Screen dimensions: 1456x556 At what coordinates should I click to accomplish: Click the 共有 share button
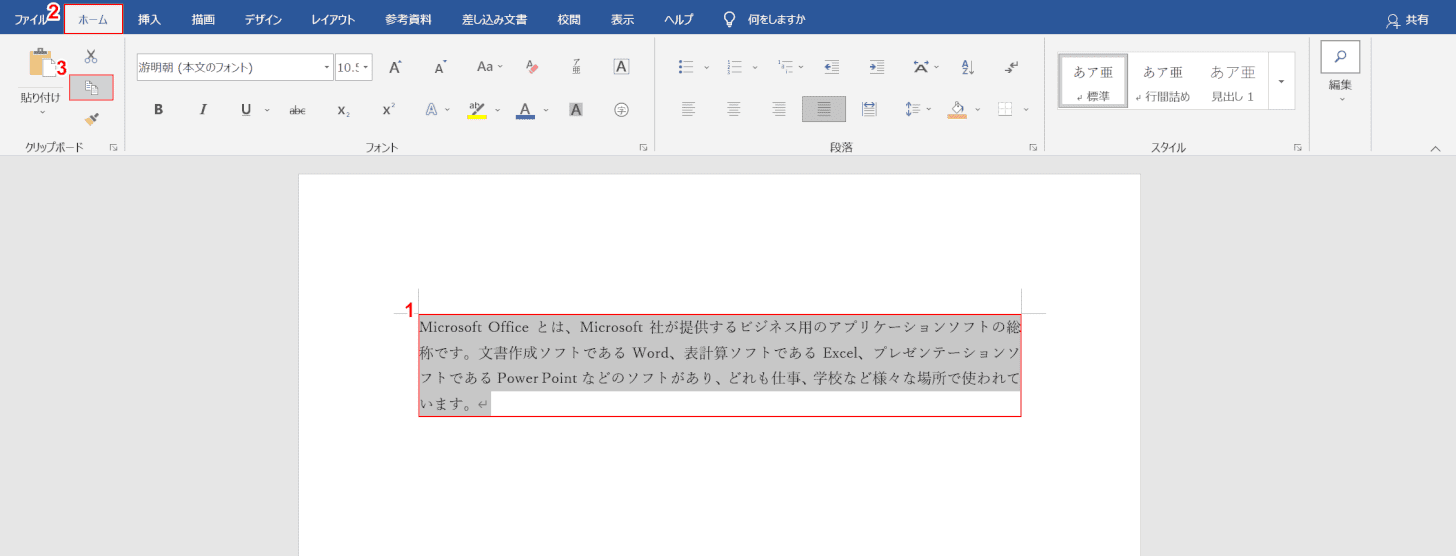tap(1407, 19)
